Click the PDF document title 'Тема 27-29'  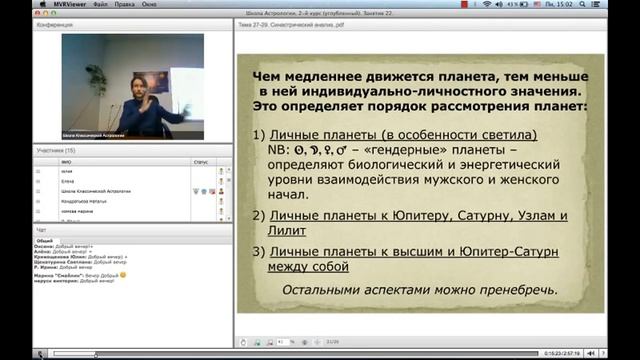coord(291,25)
